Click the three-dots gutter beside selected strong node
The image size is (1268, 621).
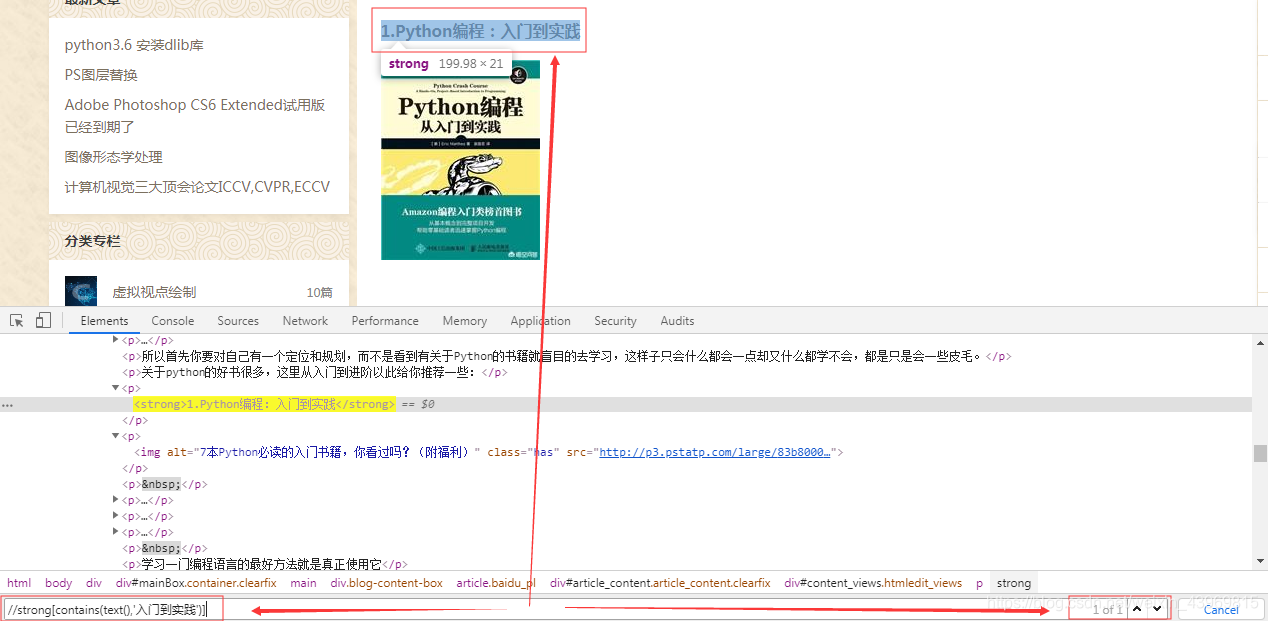click(x=8, y=405)
